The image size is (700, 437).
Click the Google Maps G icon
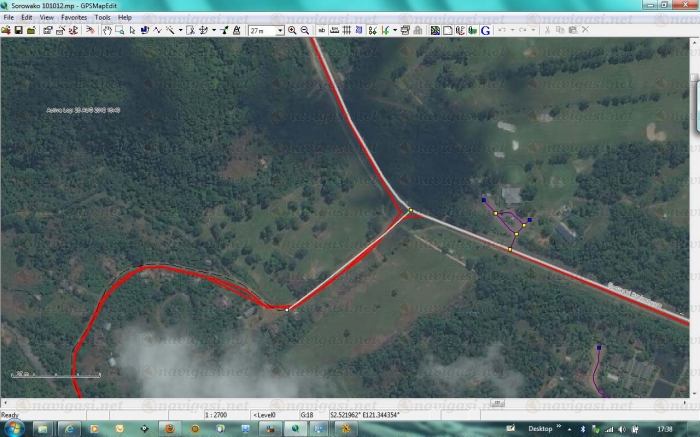(486, 31)
